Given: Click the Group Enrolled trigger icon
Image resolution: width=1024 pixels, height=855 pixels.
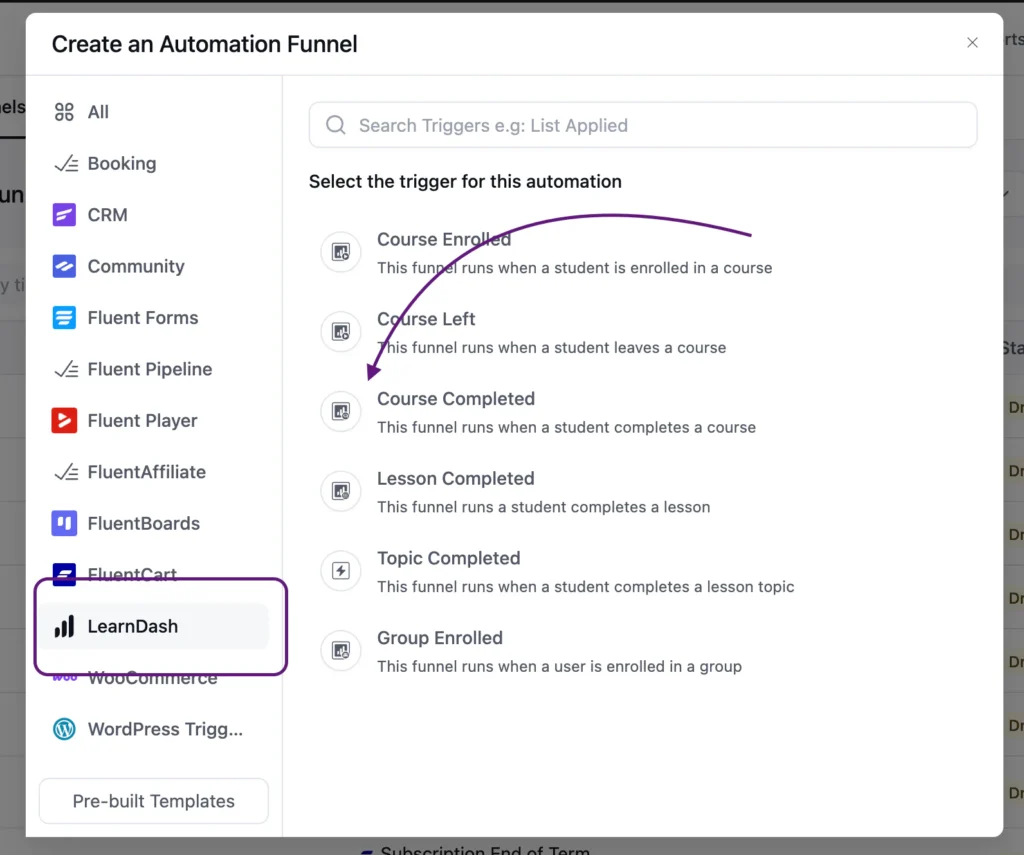Looking at the screenshot, I should coord(341,651).
